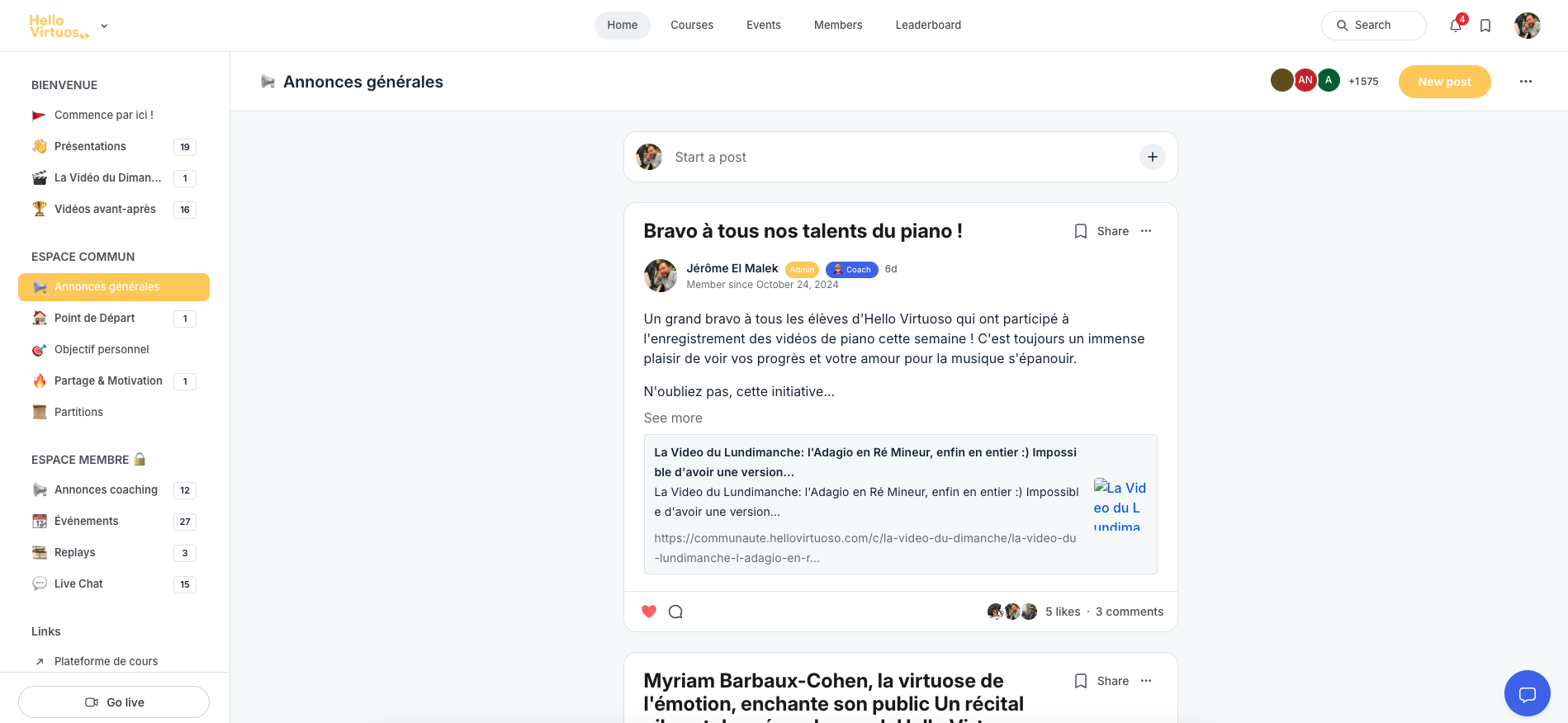Share the Myriam Barbaux-Cohen post
This screenshot has width=1568, height=723.
[1113, 681]
